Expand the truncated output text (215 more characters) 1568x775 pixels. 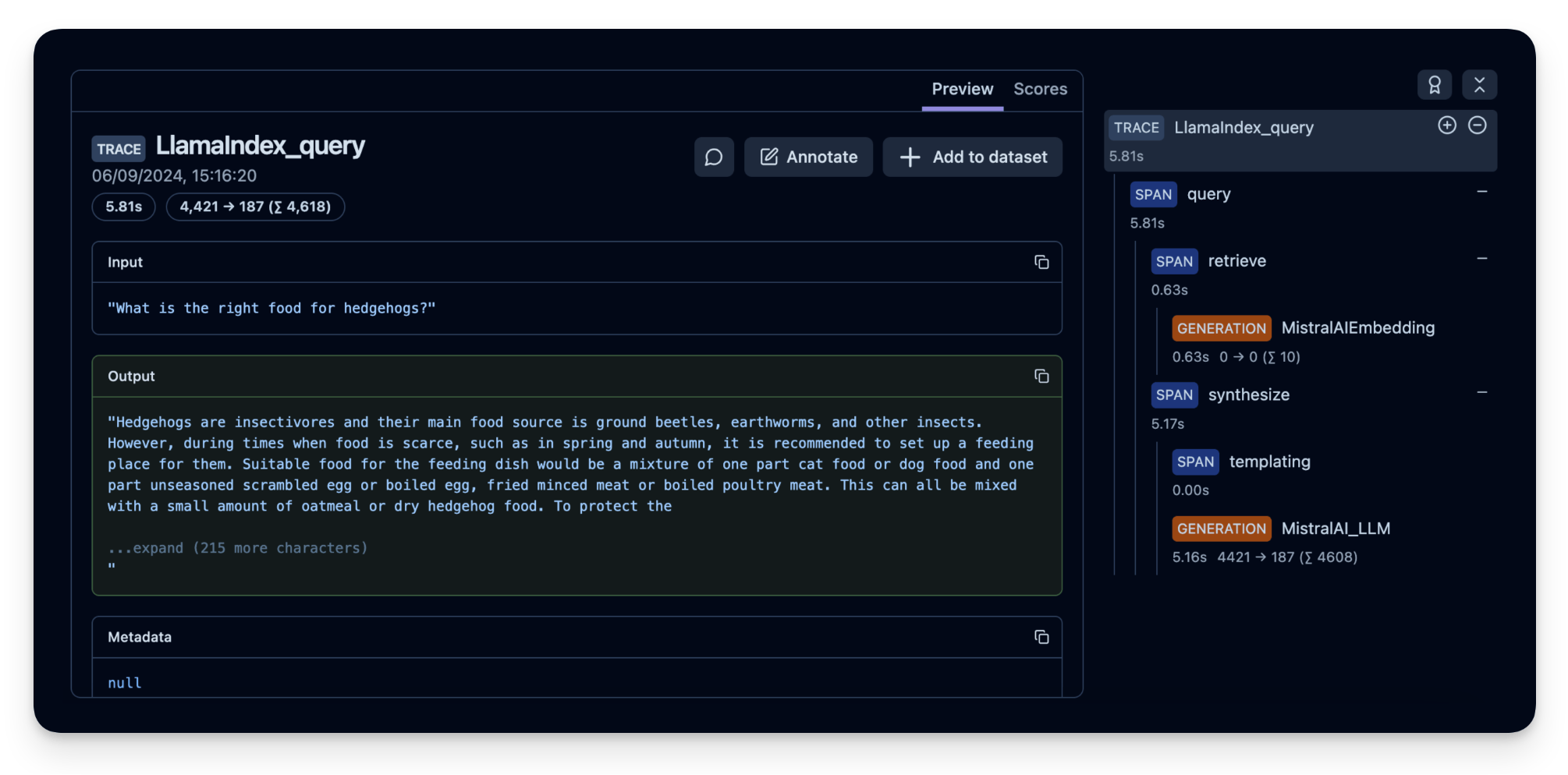[237, 547]
